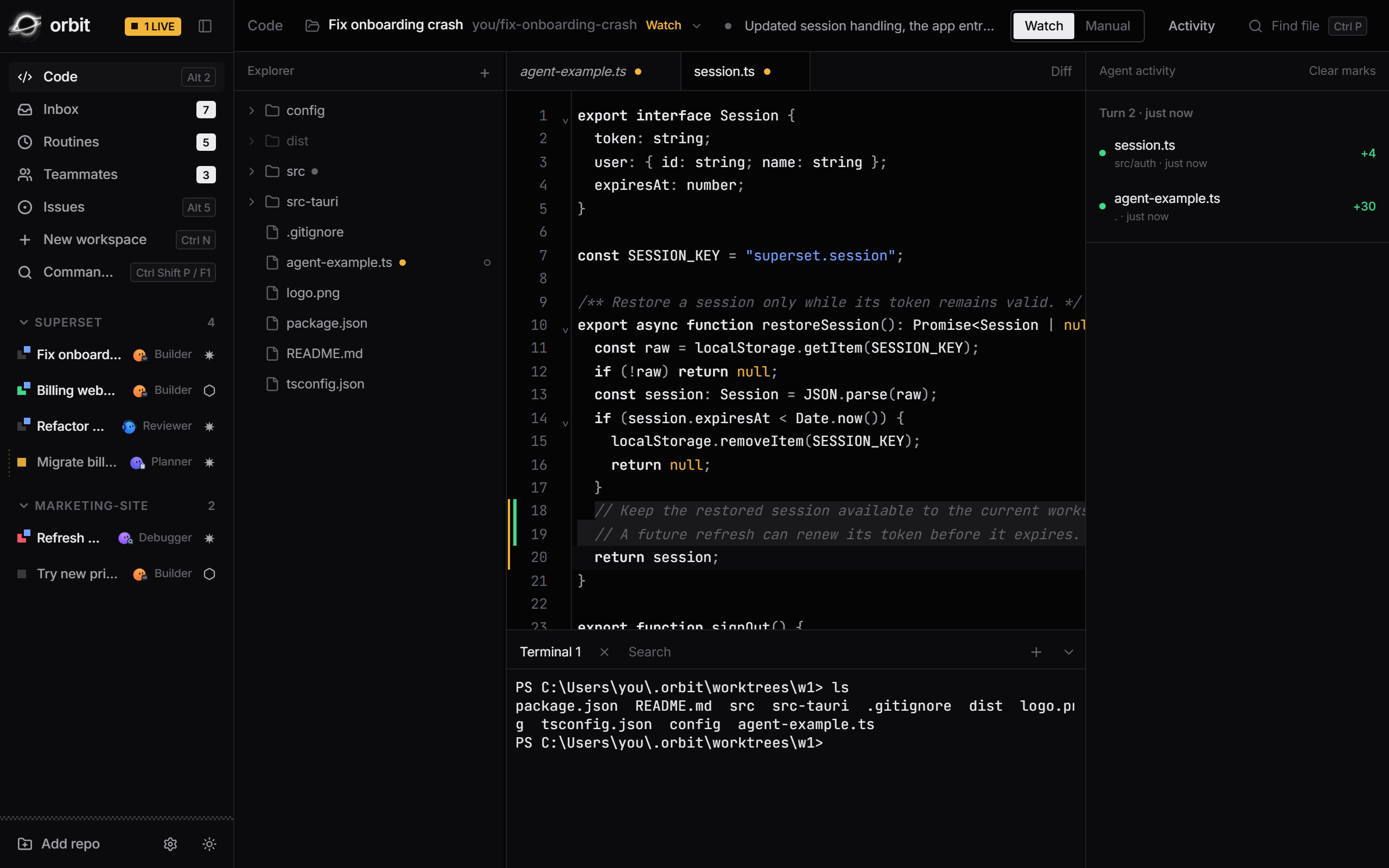Switch to the agent-example.ts tab
Screen dimensions: 1389x868
(x=594, y=72)
